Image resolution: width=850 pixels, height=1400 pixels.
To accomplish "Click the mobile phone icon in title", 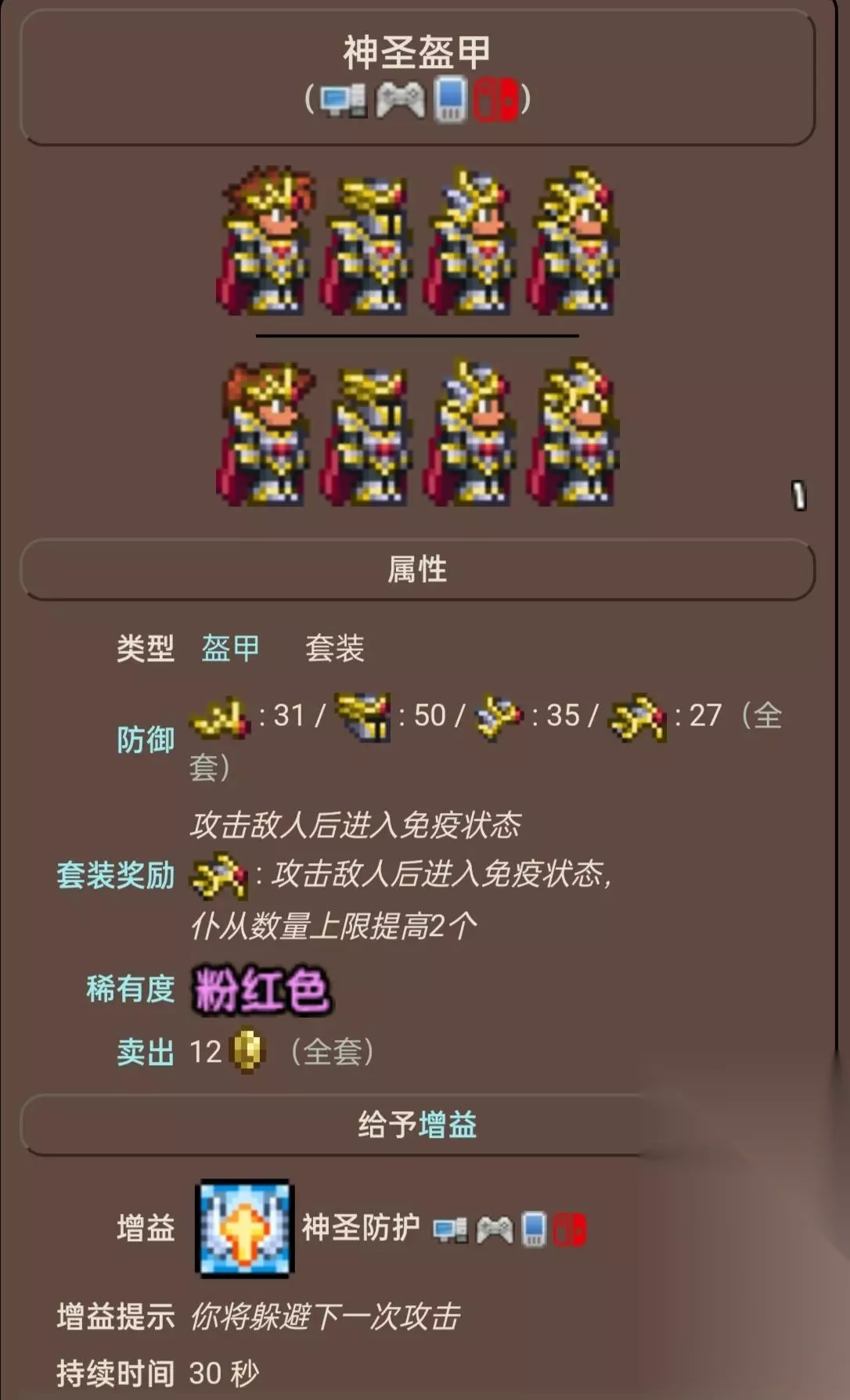I will (450, 99).
